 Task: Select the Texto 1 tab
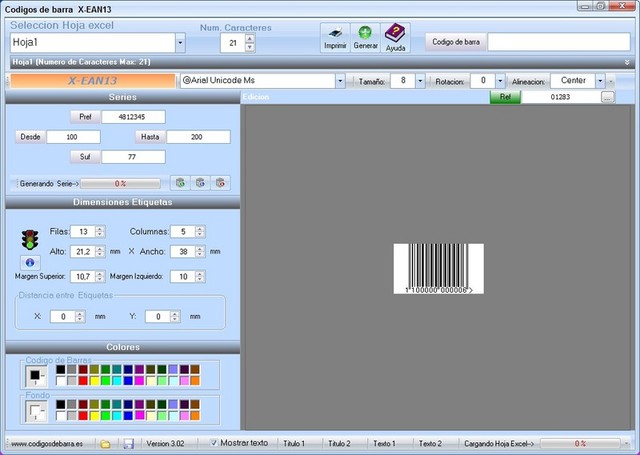(x=384, y=444)
